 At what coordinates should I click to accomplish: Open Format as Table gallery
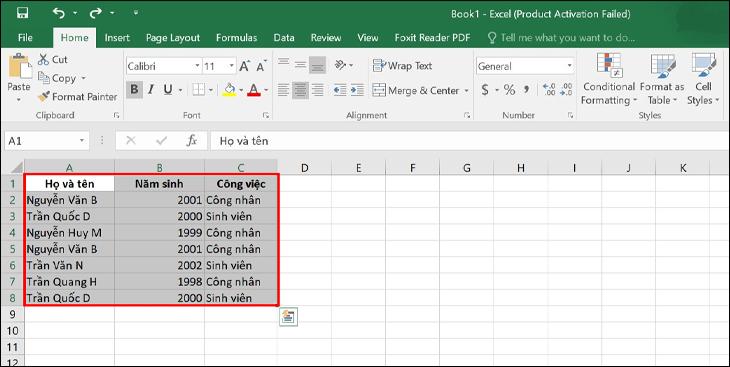click(662, 79)
